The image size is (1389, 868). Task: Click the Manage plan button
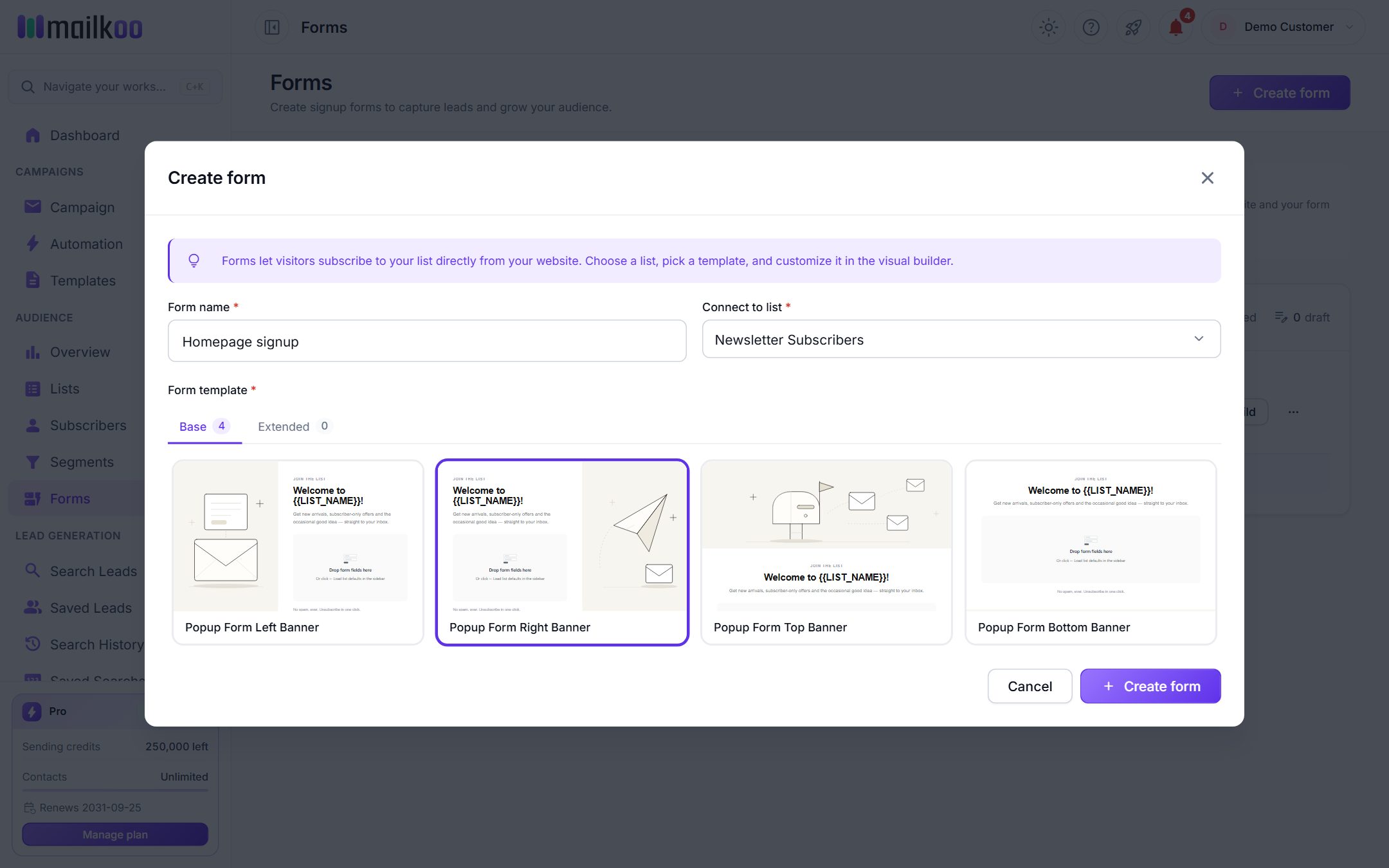click(115, 834)
